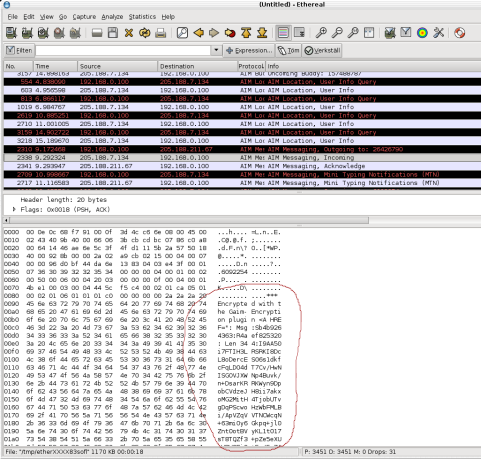Toggle auto scroll in live capture
Viewport: 481px width, 459px height.
point(300,33)
